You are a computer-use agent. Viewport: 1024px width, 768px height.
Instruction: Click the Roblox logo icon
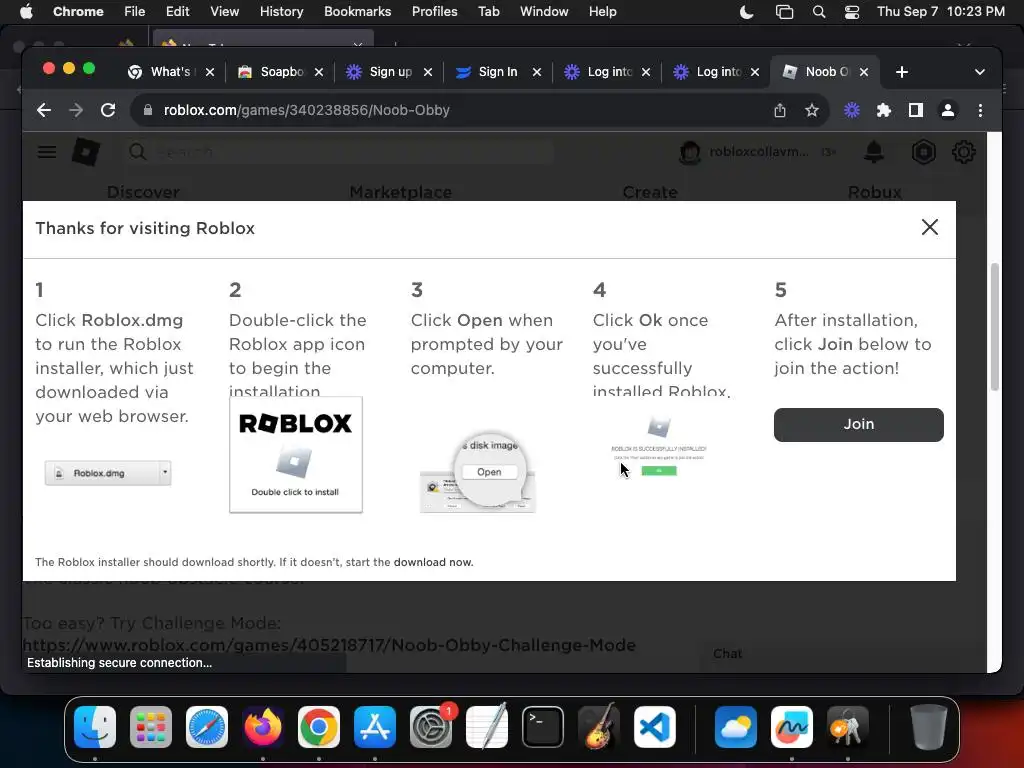click(x=86, y=152)
